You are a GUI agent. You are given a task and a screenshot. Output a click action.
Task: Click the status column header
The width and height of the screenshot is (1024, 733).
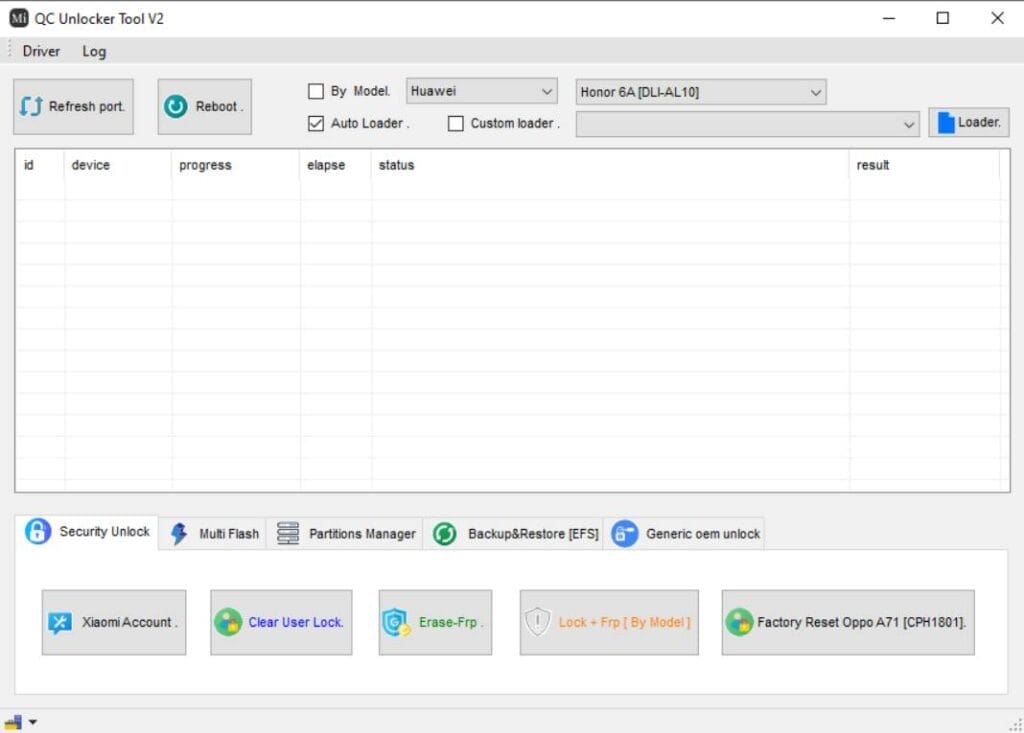(x=396, y=165)
